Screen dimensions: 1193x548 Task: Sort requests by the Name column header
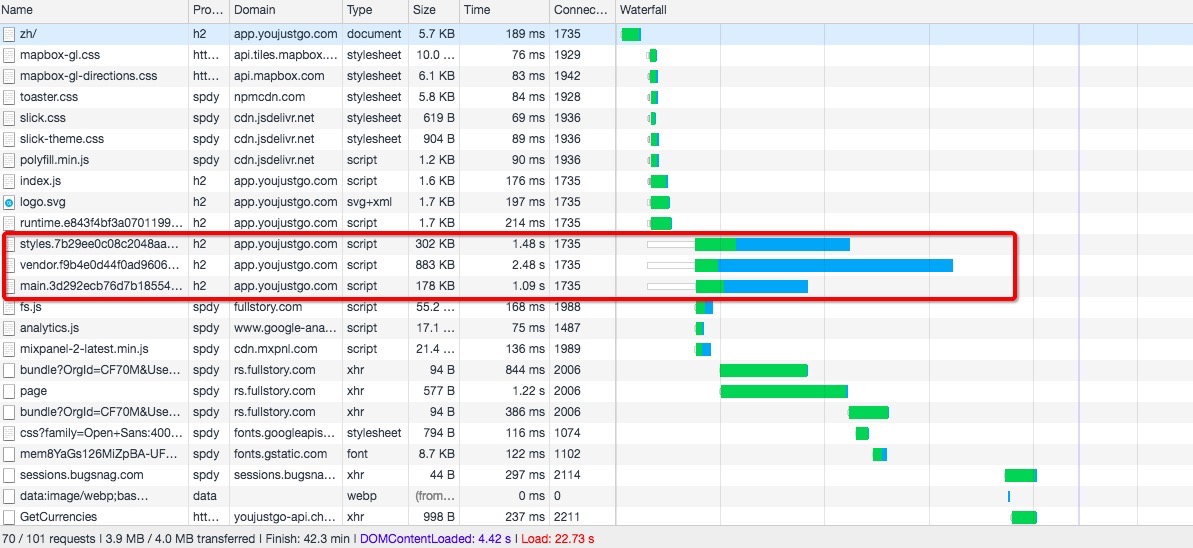coord(94,11)
